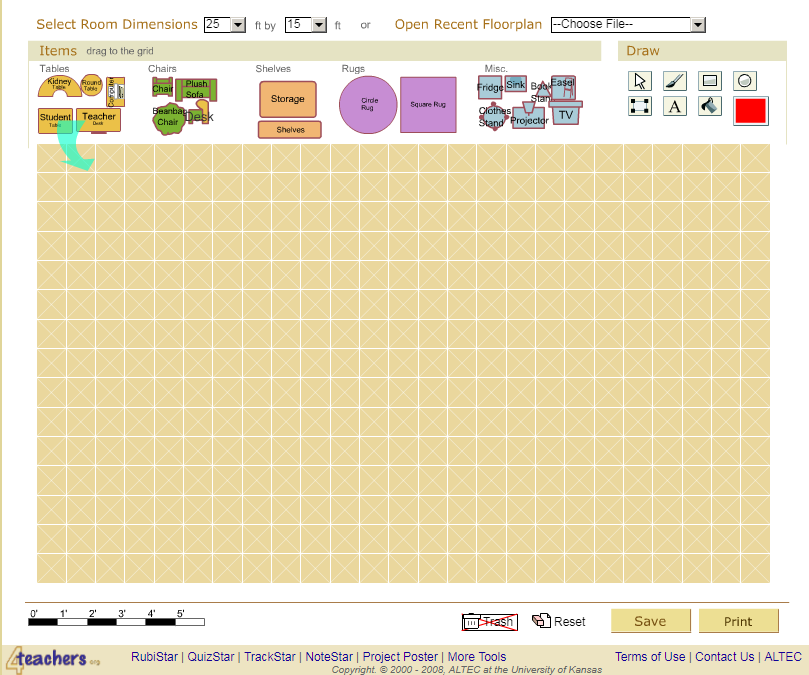This screenshot has width=809, height=675.
Task: Open the Choose File recent floorplan dropdown
Action: tap(698, 25)
